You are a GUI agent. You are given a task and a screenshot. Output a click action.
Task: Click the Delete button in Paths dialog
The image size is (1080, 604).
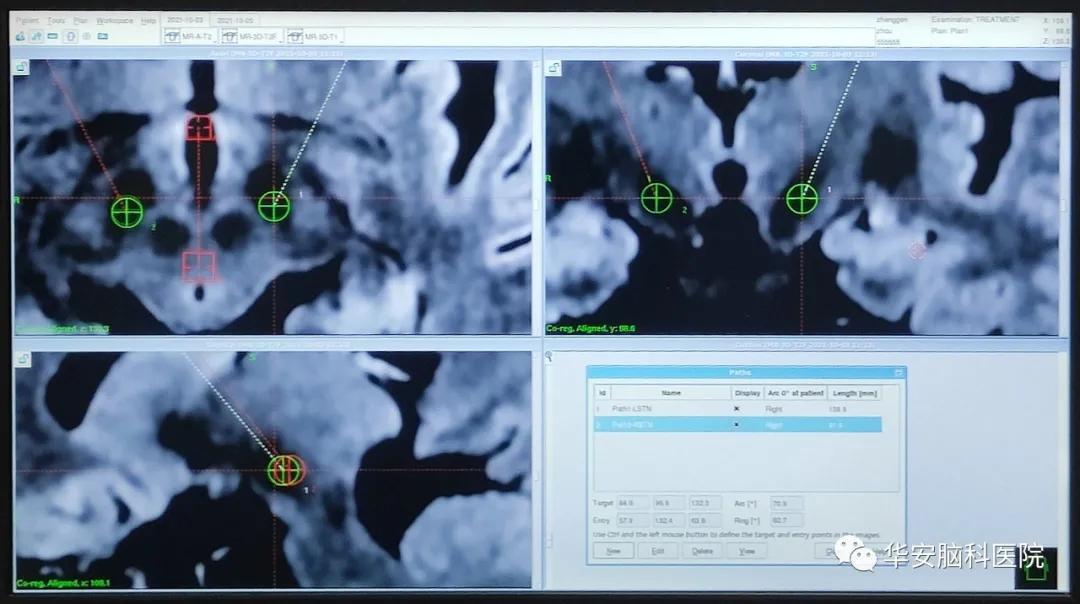click(x=702, y=551)
